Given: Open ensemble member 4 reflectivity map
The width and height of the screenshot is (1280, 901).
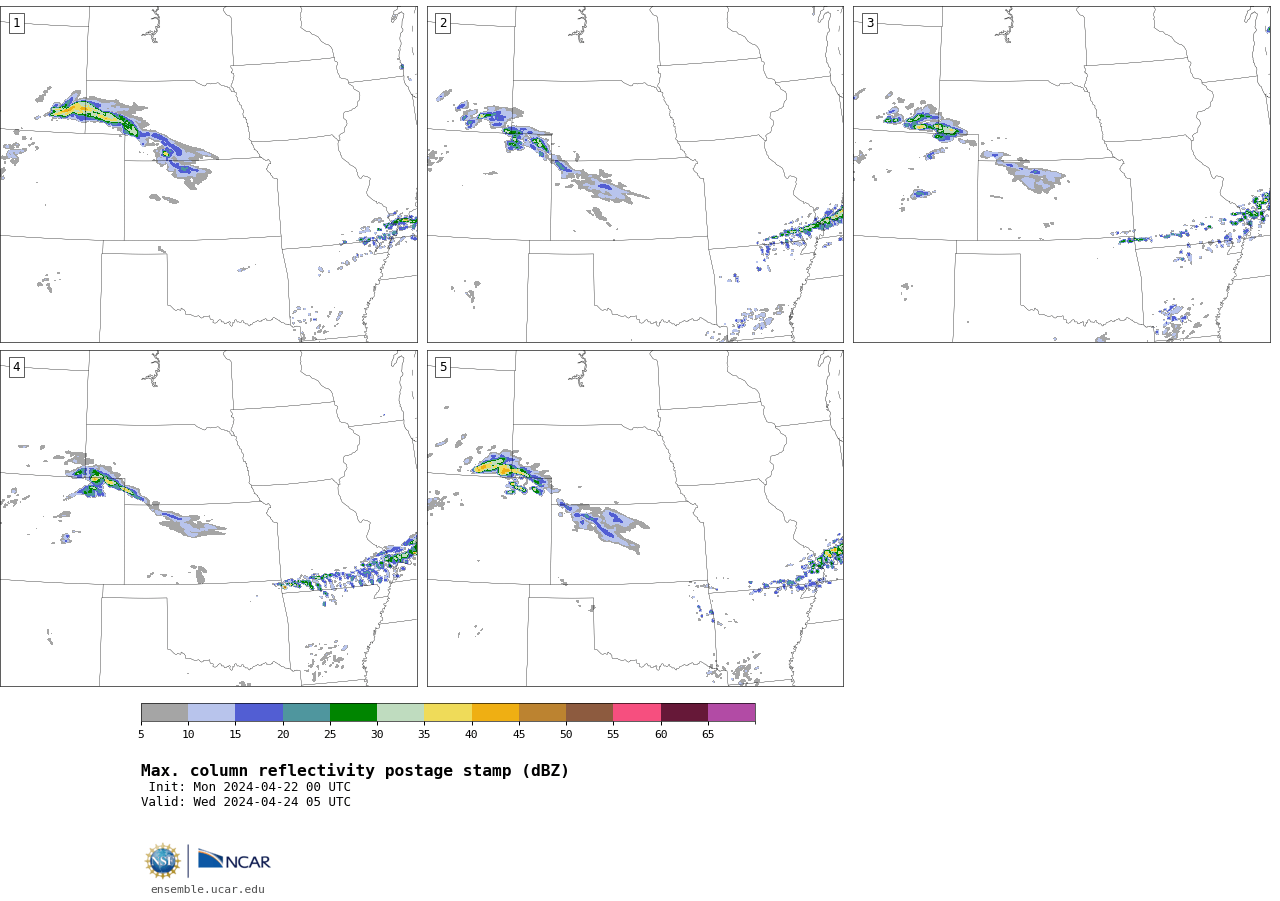Looking at the screenshot, I should coord(208,518).
